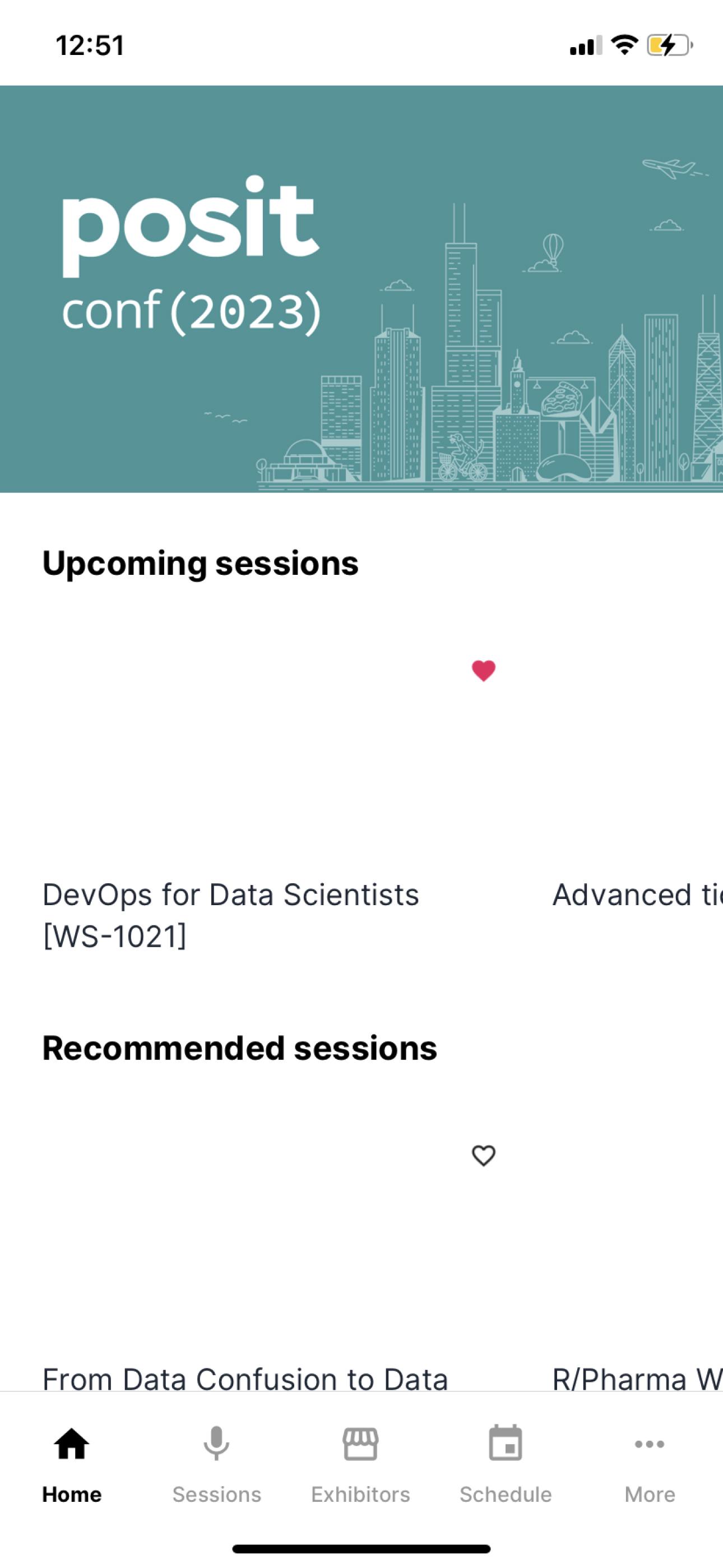Open DevOps for Data Scientists [WS-1021]
This screenshot has width=723, height=1568.
tap(231, 915)
